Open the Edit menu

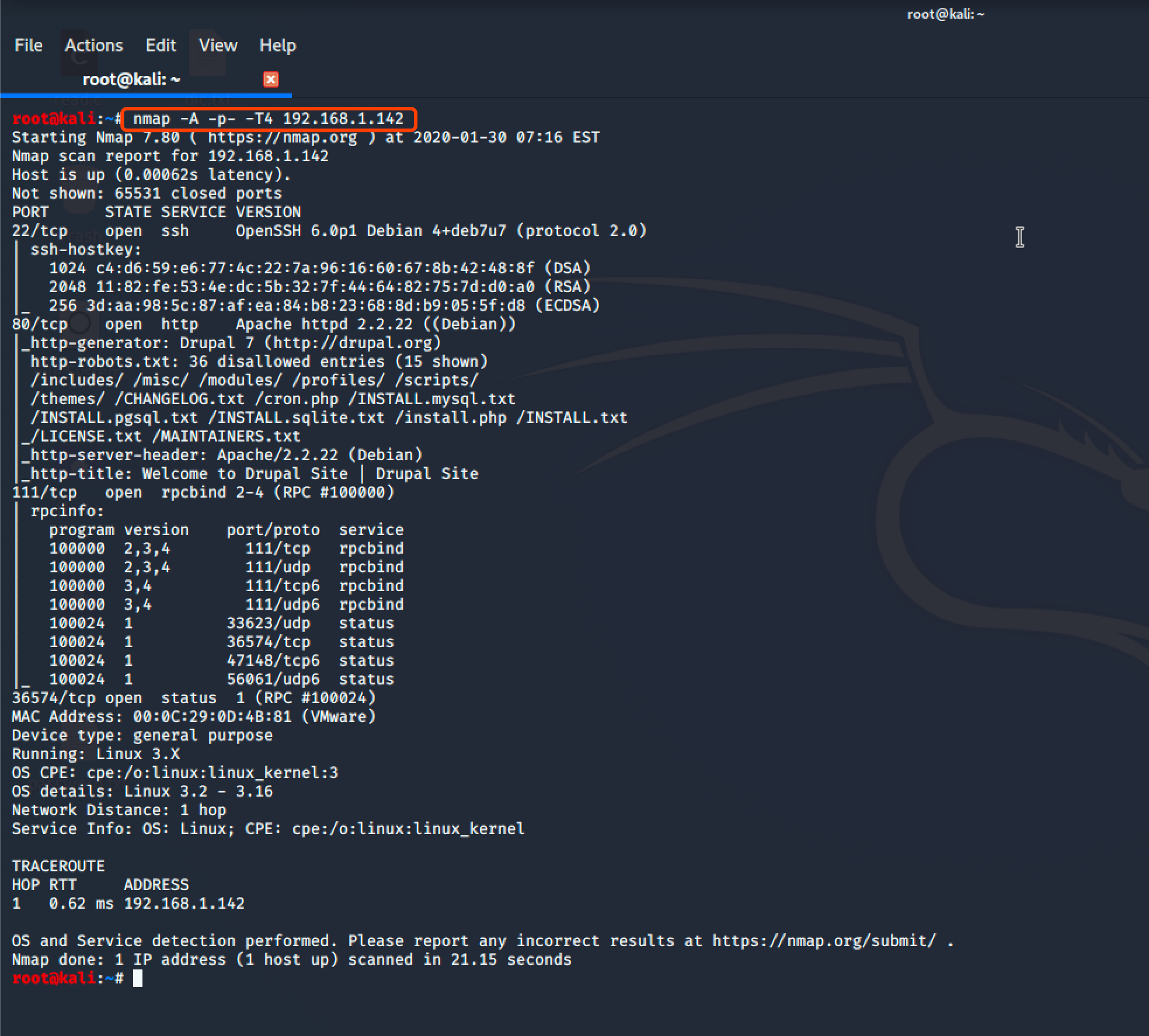161,46
